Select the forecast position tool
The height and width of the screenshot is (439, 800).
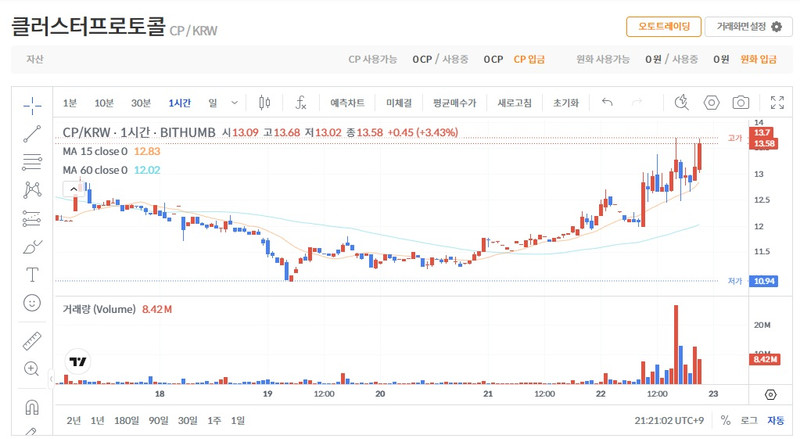click(32, 218)
